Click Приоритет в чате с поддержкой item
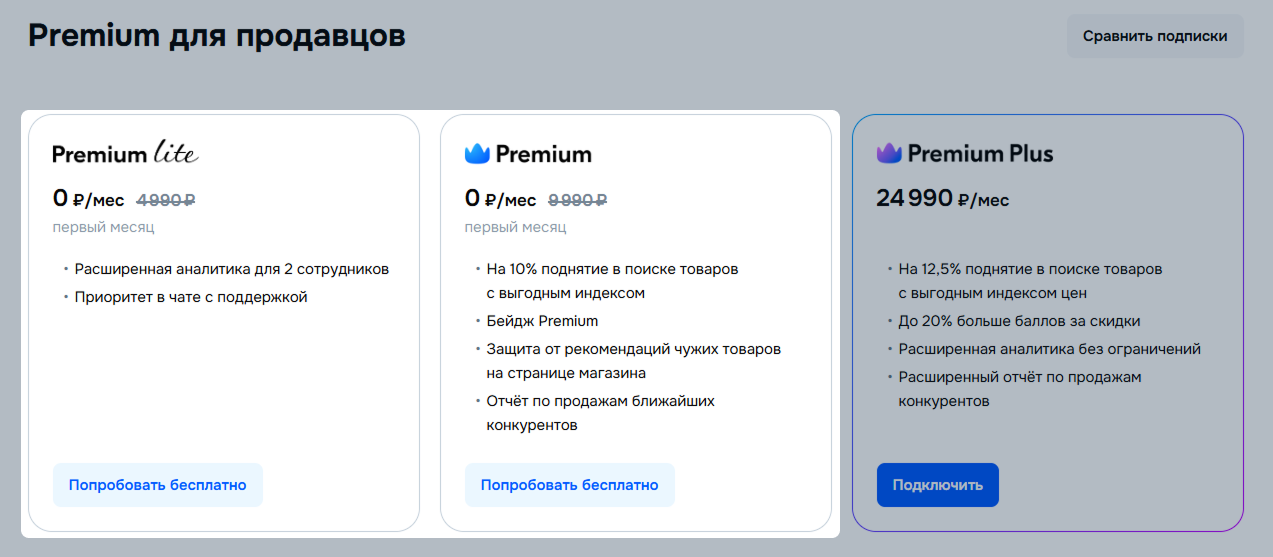 click(x=191, y=297)
